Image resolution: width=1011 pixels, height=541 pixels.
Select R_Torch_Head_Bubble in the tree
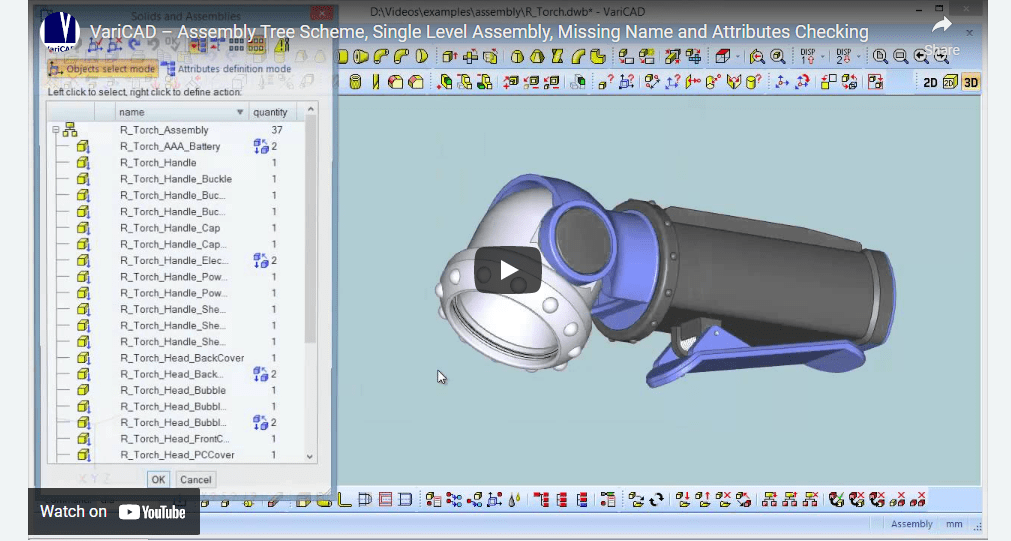[x=173, y=390]
